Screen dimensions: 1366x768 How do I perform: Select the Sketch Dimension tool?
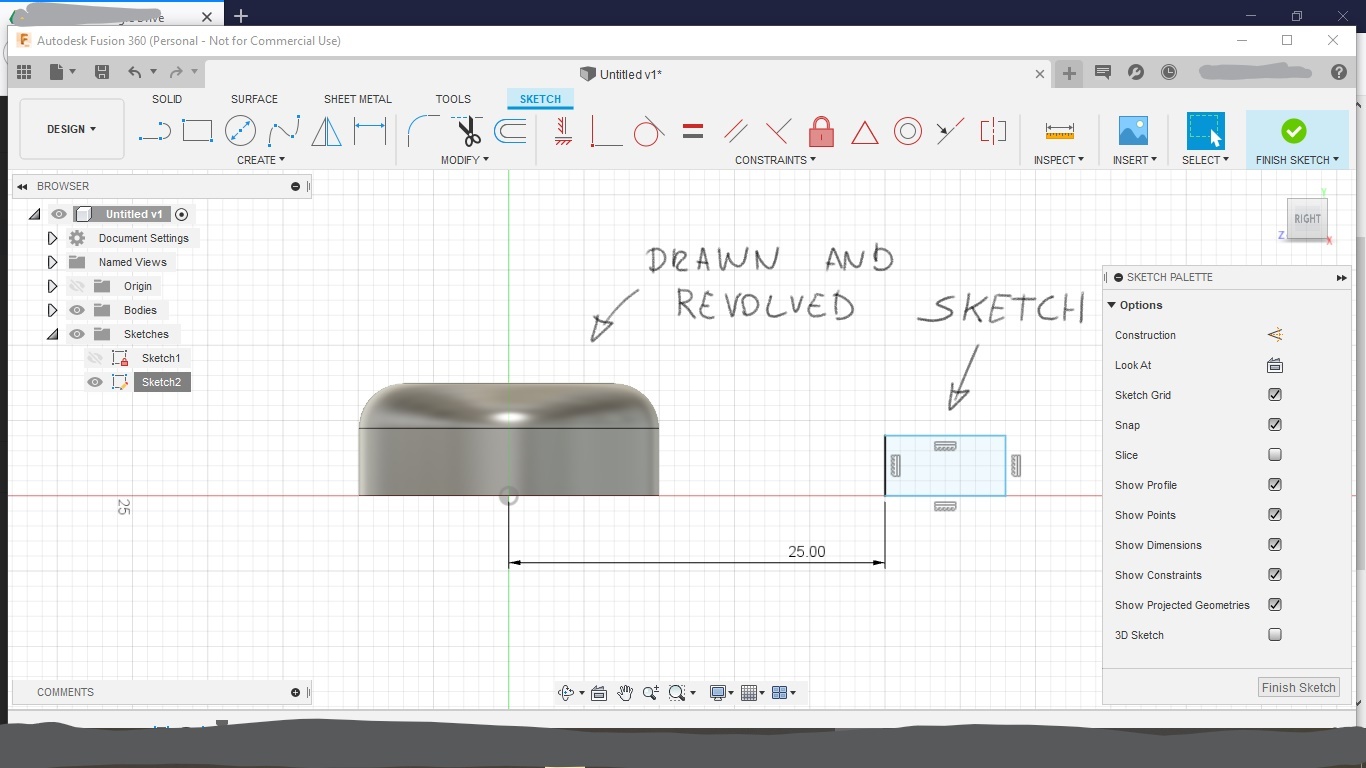[x=370, y=131]
